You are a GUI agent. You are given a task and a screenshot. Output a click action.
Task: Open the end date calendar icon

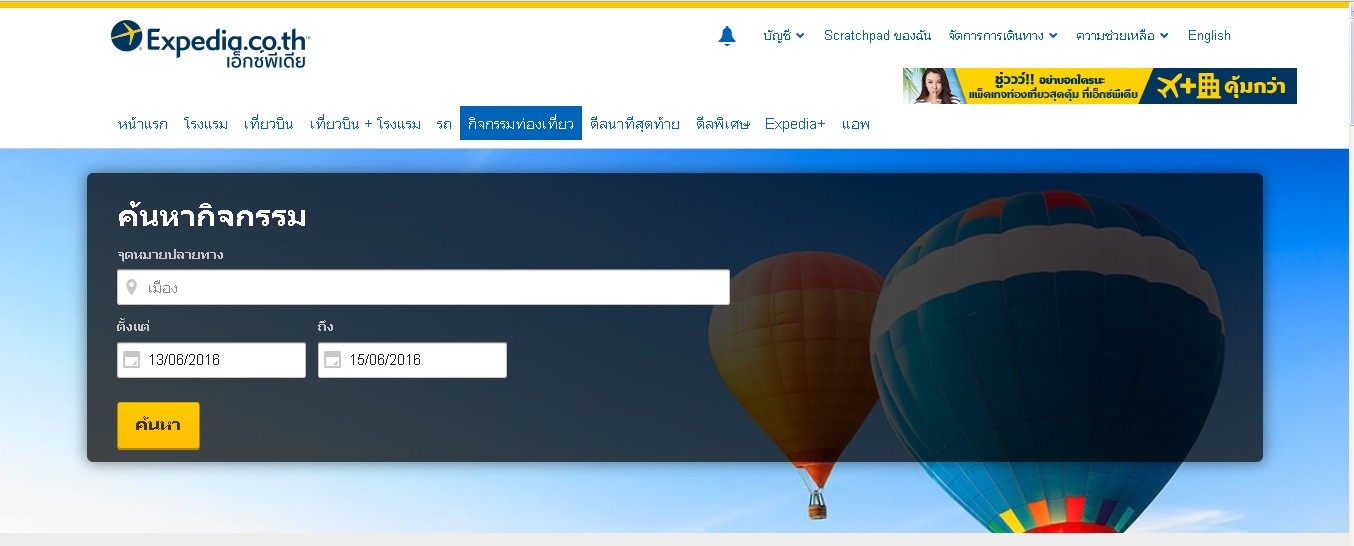(x=332, y=360)
